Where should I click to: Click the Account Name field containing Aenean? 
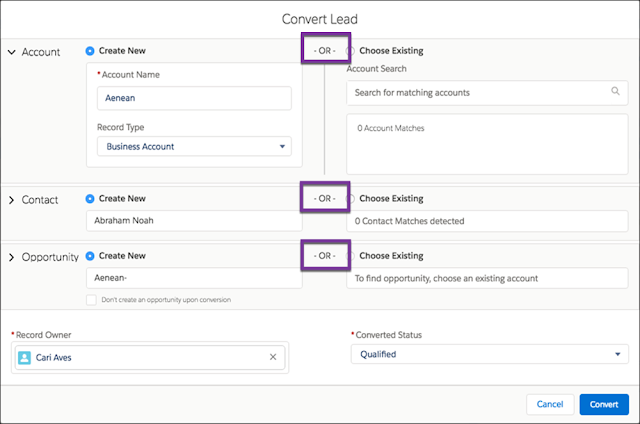coord(194,98)
